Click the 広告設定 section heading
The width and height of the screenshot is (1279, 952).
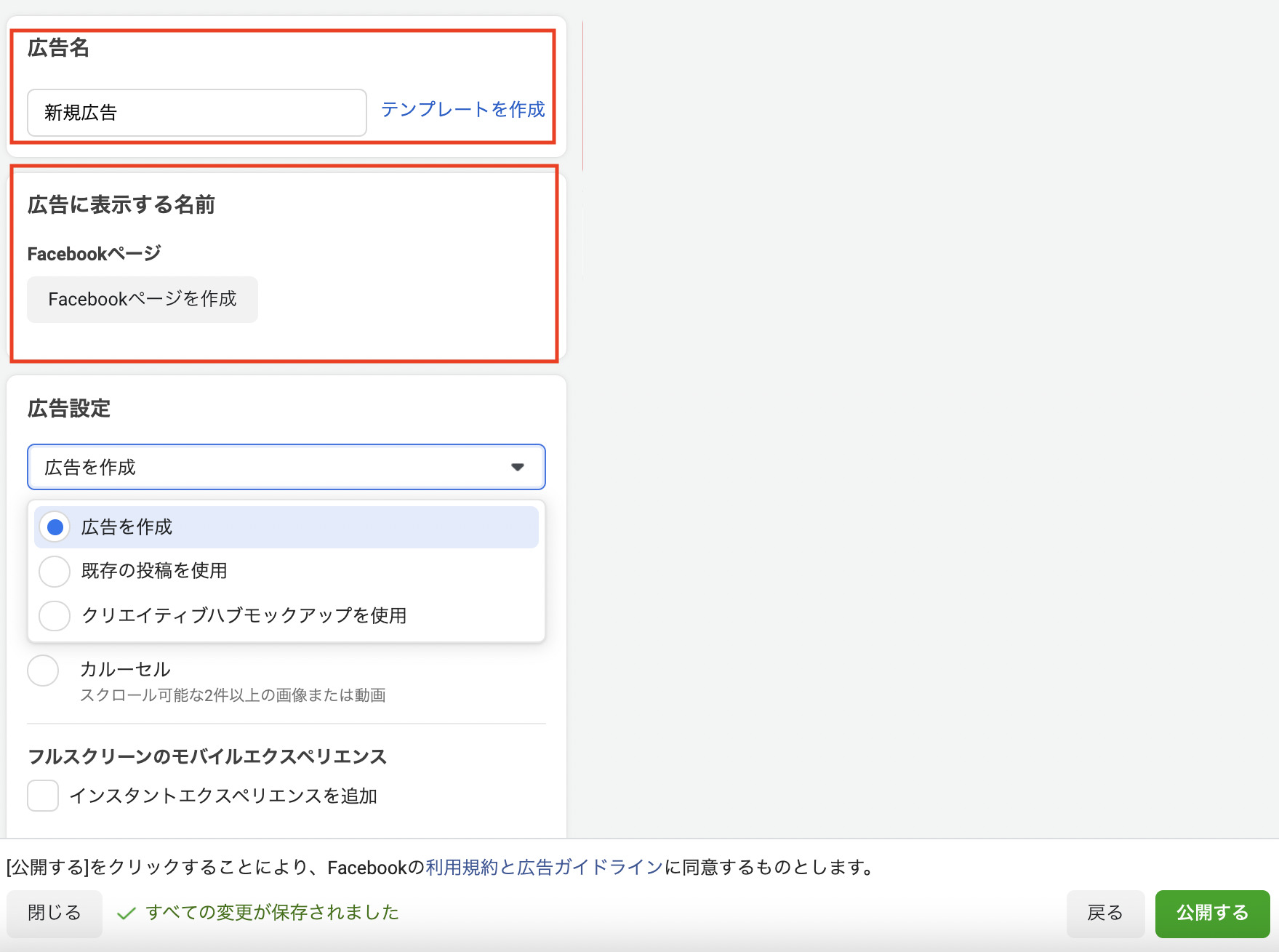tap(69, 409)
